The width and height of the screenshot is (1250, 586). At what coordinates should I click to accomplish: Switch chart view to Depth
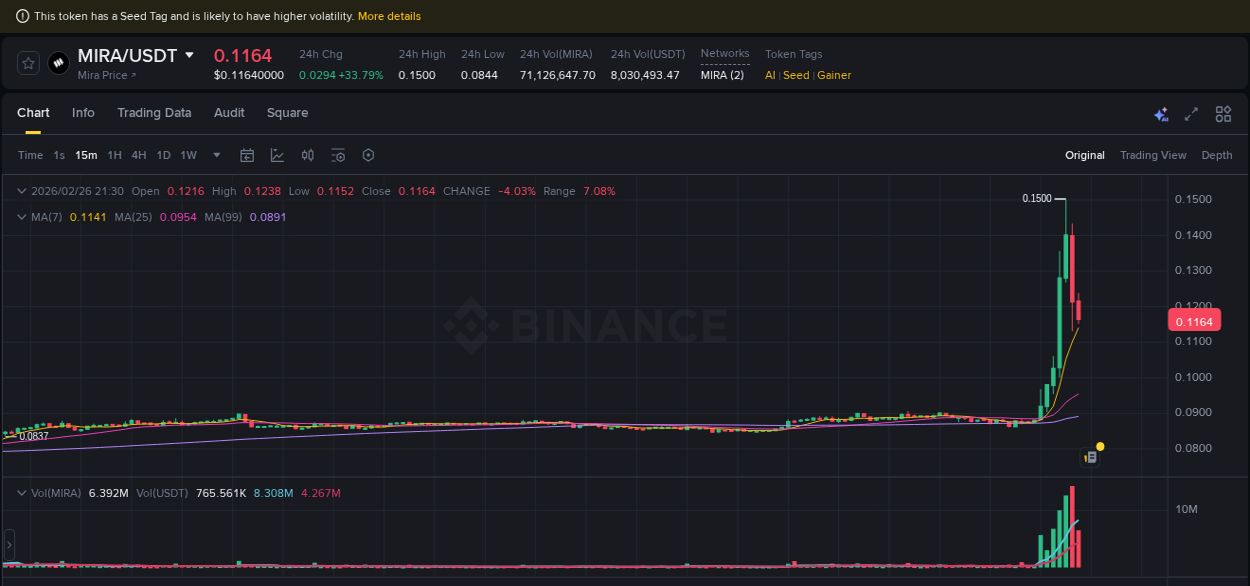coord(1217,155)
